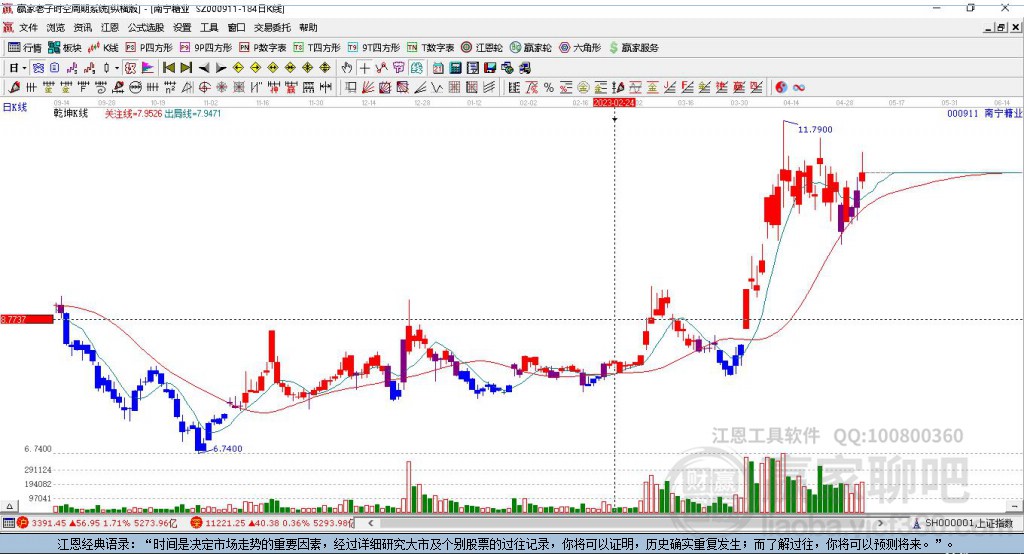Click the 沪 index 3391.45 status

[97, 523]
